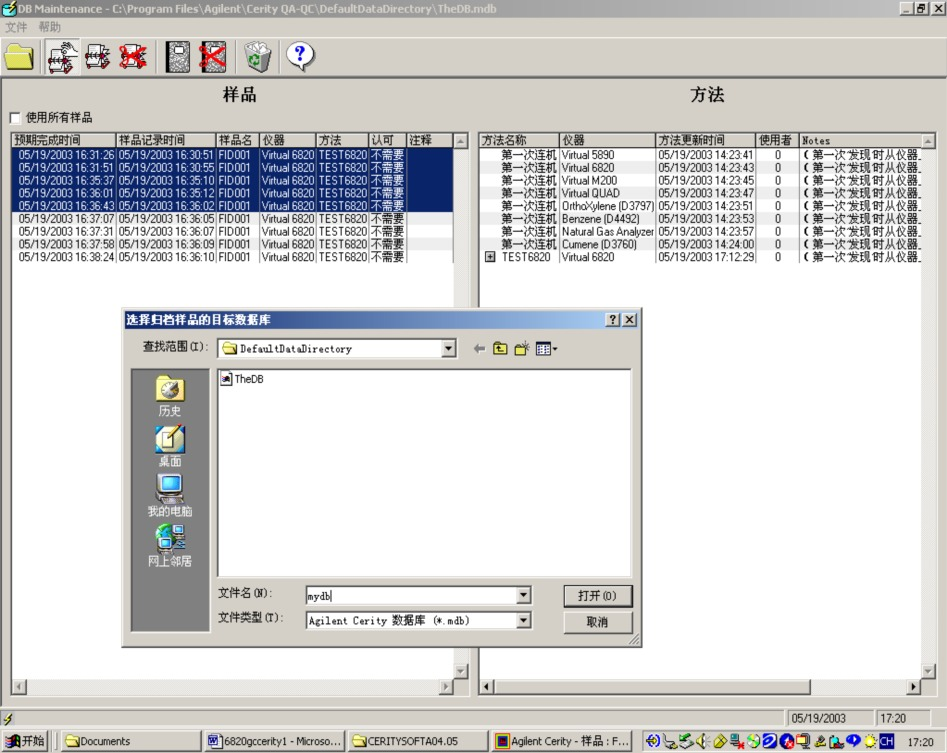Viewport: 947px width, 753px height.
Task: Open the History (历史) shortcut in places bar
Action: point(170,396)
